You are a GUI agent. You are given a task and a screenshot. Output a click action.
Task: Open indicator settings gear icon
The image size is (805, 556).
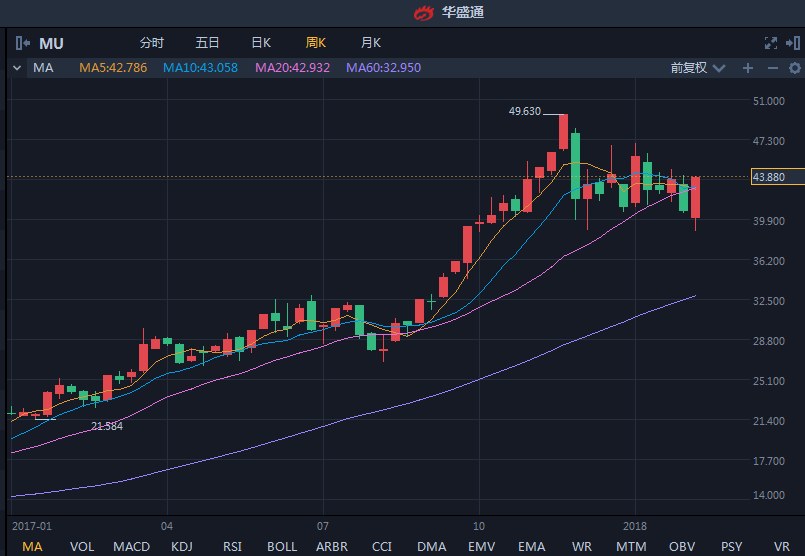pyautogui.click(x=793, y=68)
